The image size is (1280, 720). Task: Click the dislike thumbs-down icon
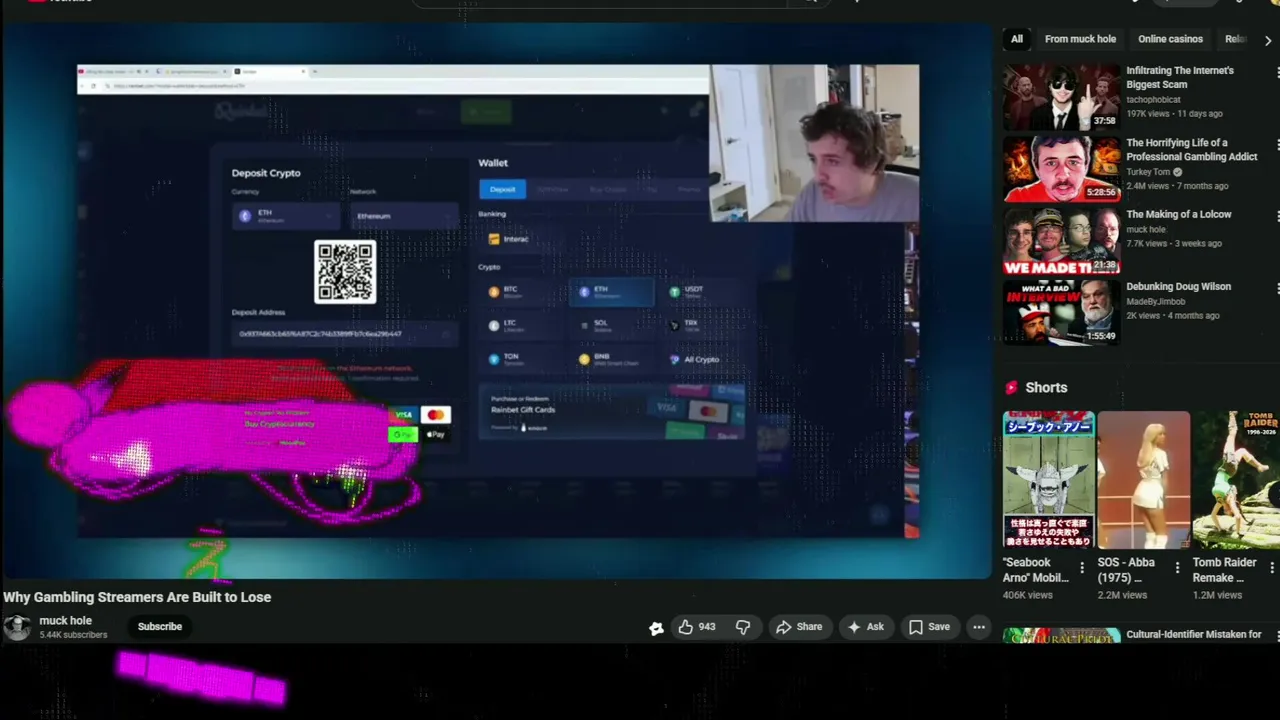743,627
